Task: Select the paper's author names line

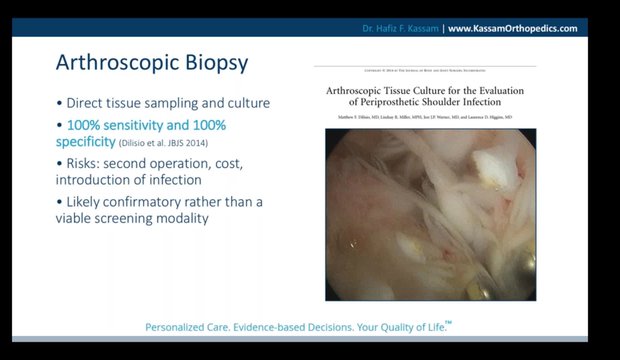Action: 425,117
